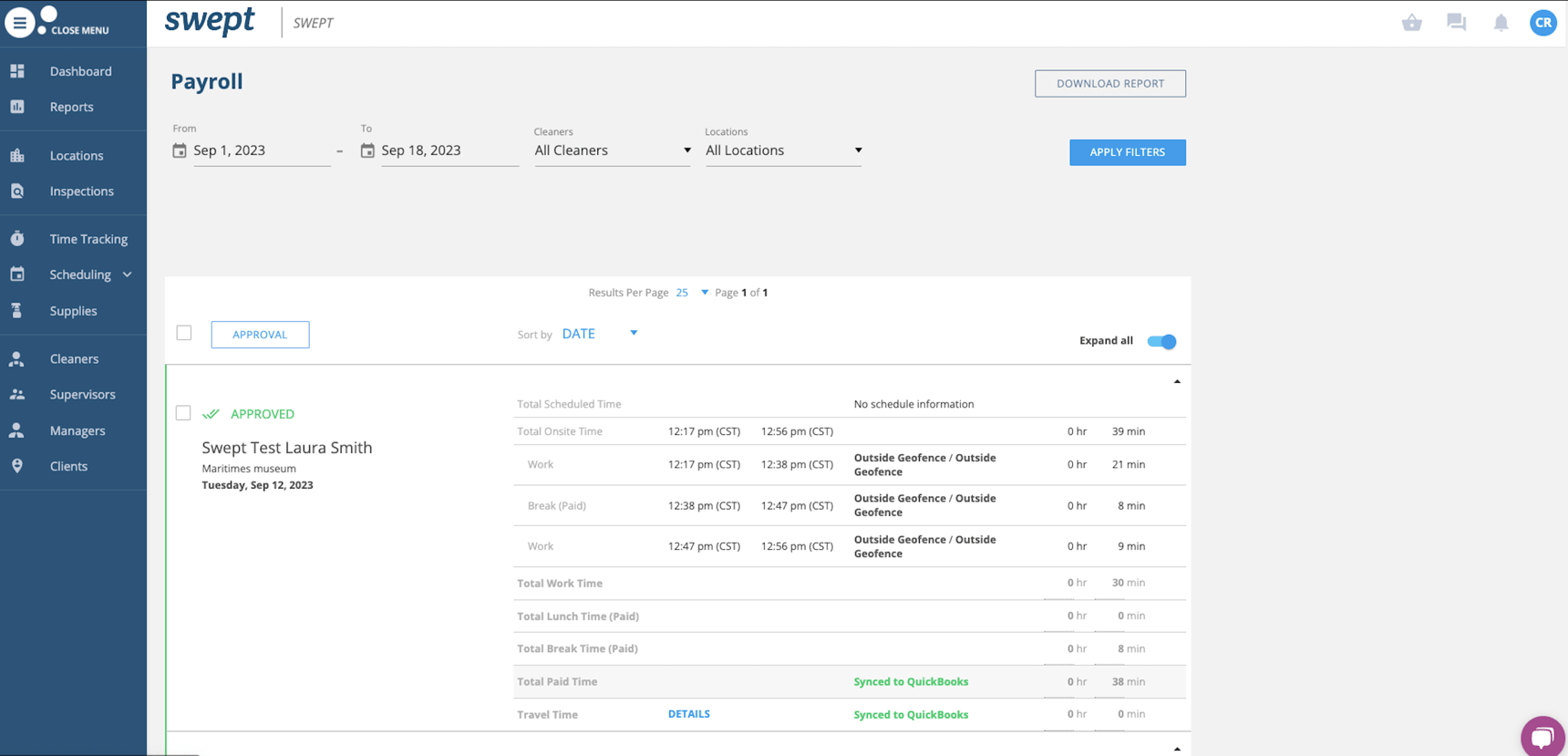Check the select-all checkbox beside Approval
Screen dimensions: 1568x756
184,333
